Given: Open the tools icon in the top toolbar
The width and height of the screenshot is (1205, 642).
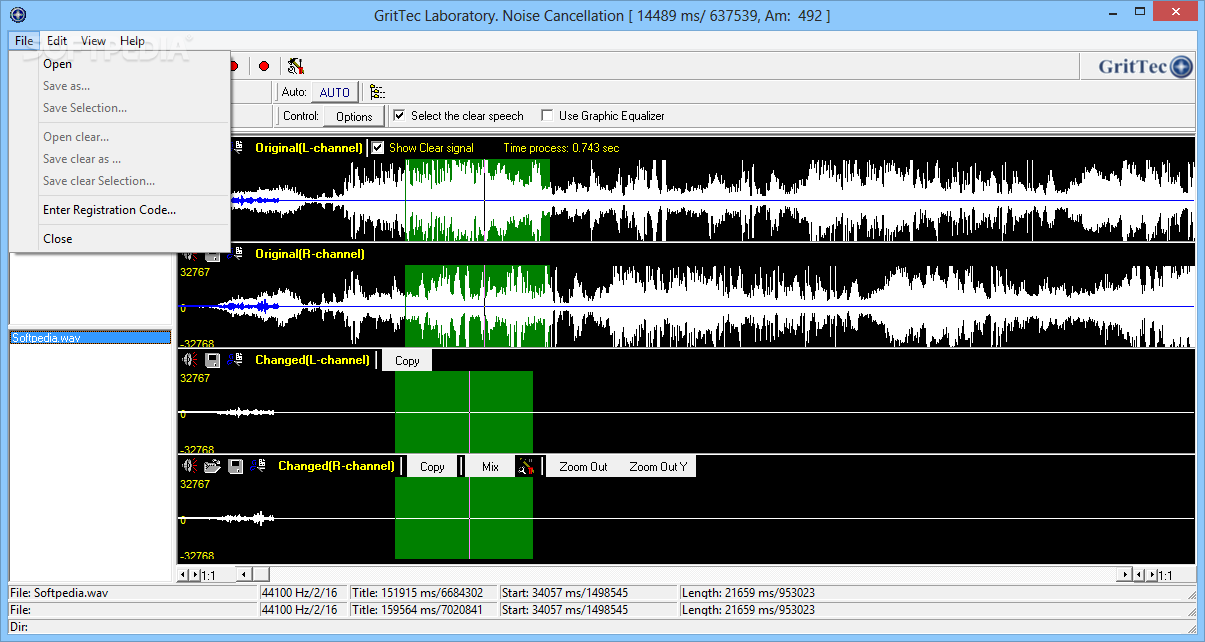Looking at the screenshot, I should (x=295, y=66).
